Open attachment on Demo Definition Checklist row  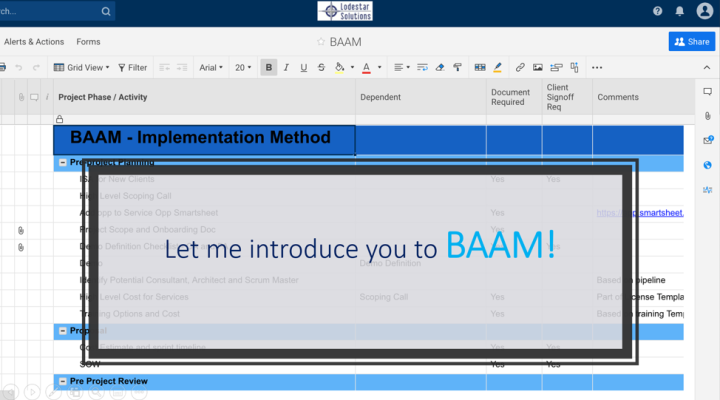[x=21, y=248]
